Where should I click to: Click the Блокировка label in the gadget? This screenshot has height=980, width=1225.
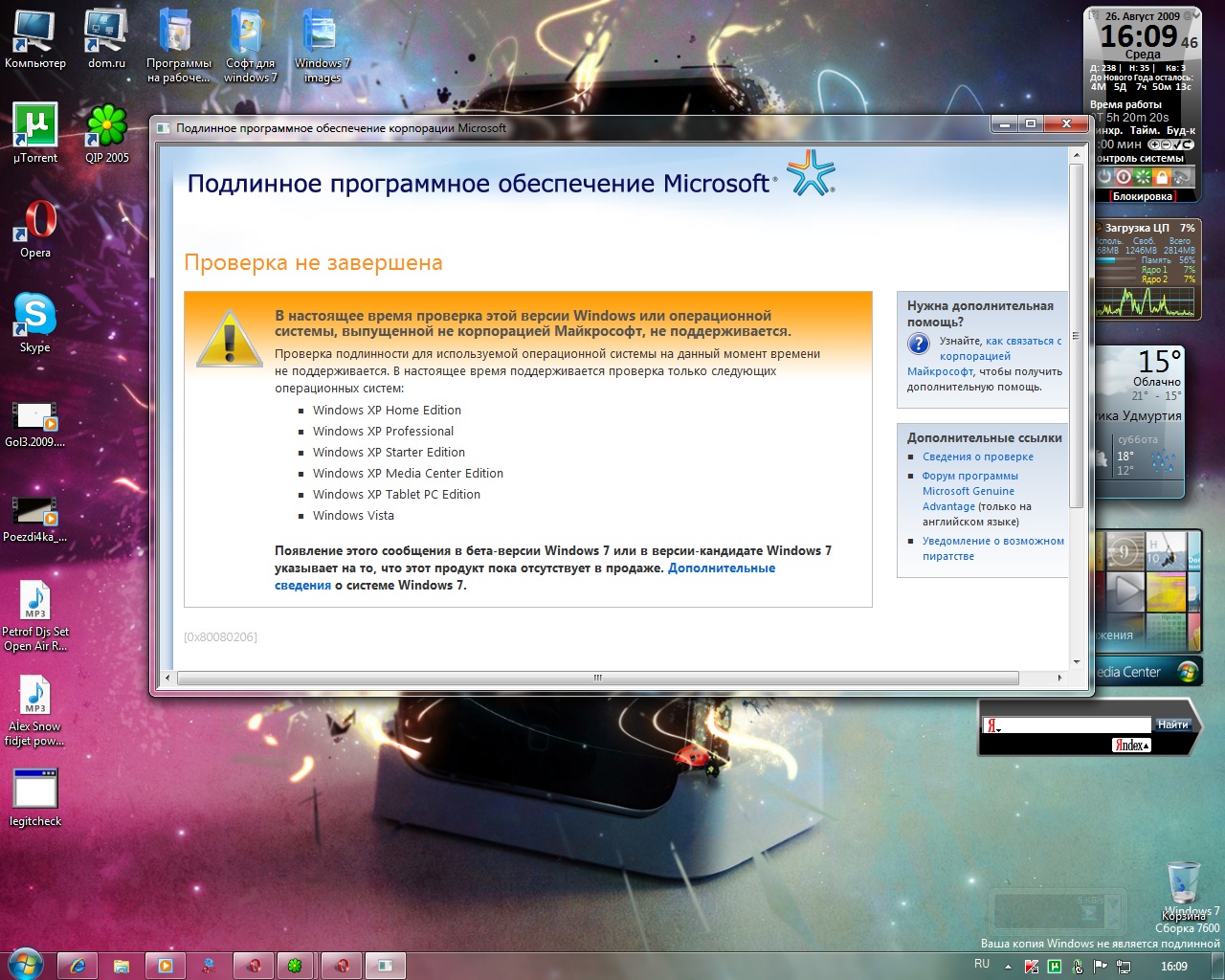1142,196
